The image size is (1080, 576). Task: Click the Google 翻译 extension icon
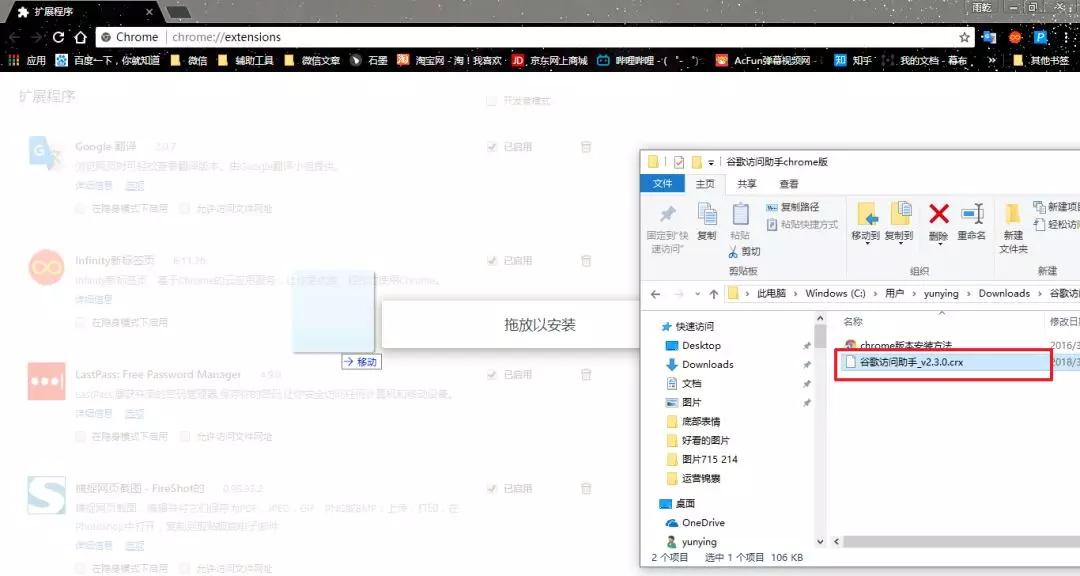coord(46,153)
